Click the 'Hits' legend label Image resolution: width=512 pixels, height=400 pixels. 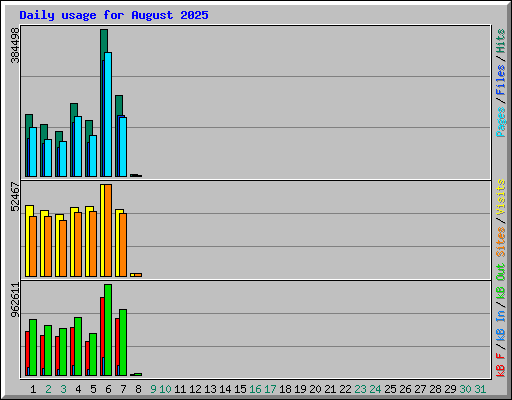(x=501, y=41)
